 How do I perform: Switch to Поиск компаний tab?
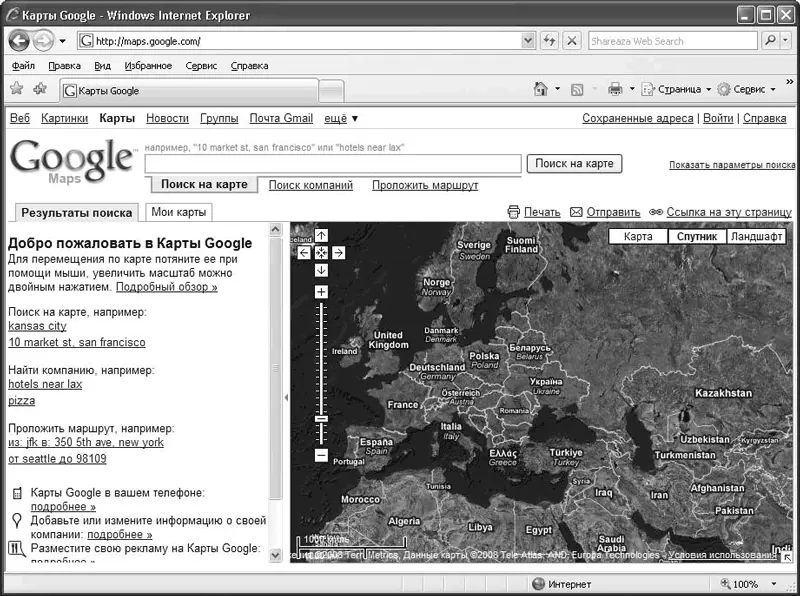pos(311,185)
